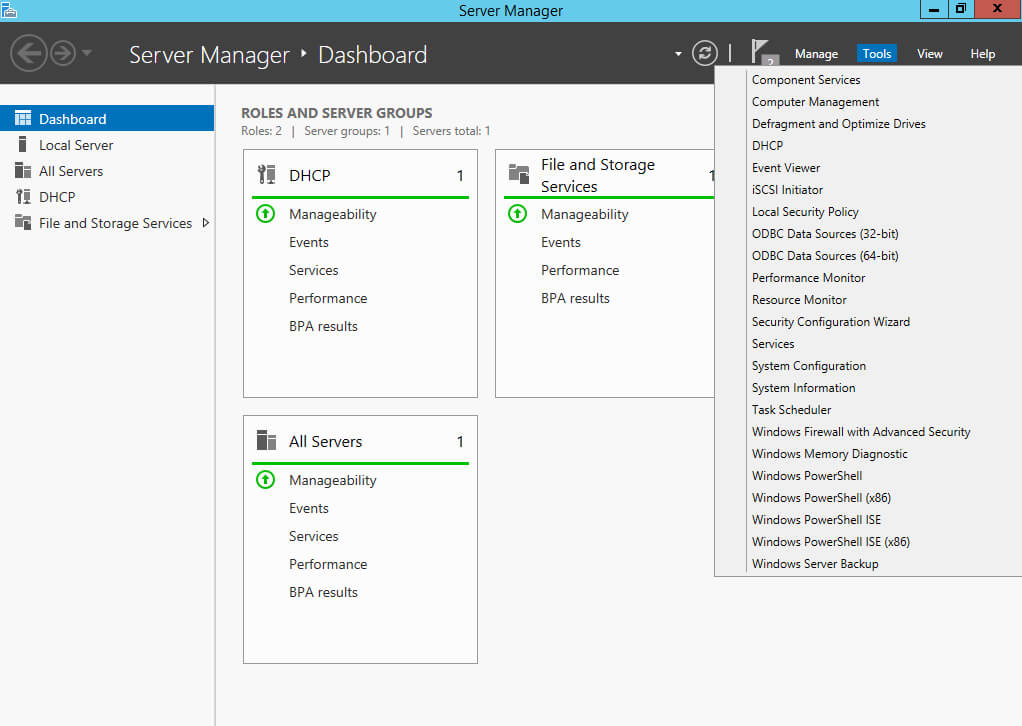
Task: Select Local Server icon in sidebar
Action: coord(23,144)
